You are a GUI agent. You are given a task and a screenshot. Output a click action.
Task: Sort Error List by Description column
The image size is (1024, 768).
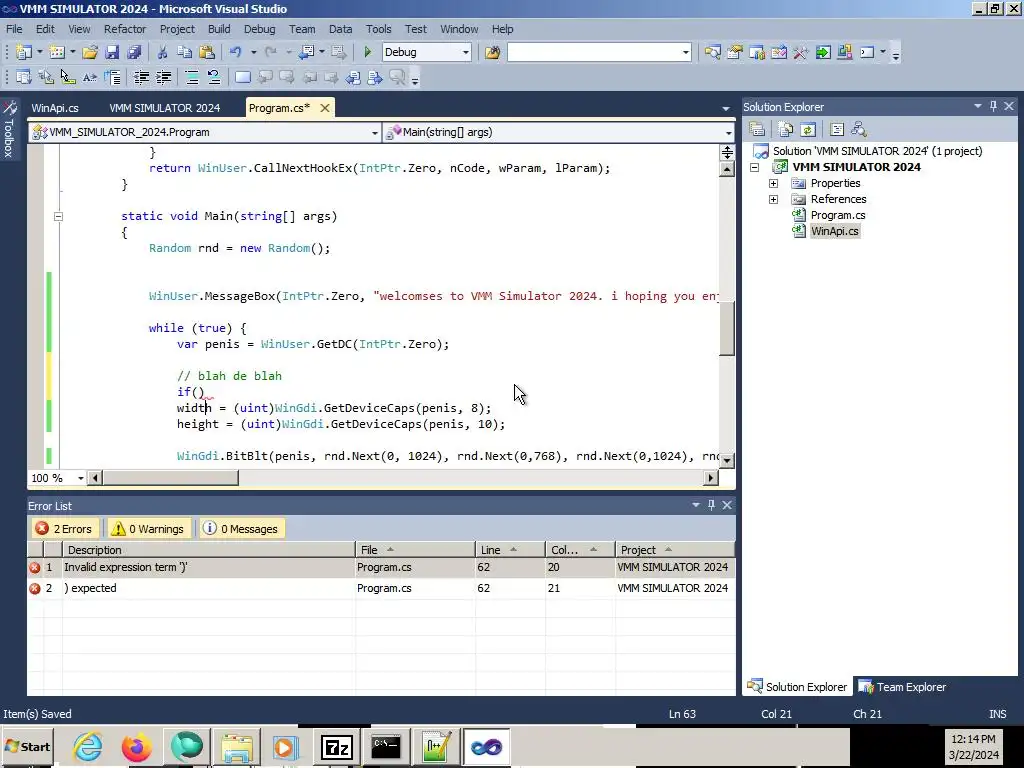click(208, 550)
